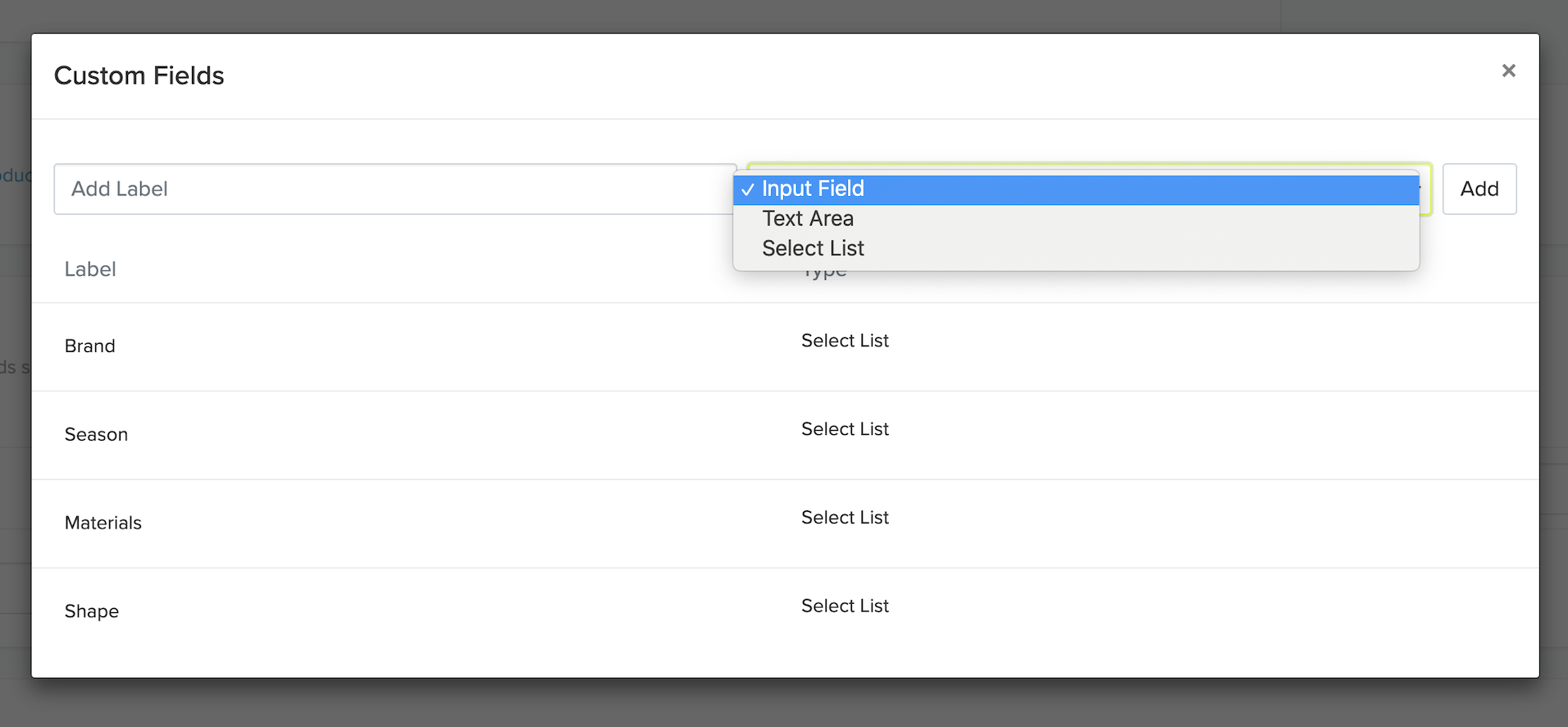Choose Text Area from the type list
The width and height of the screenshot is (1568, 727).
pos(808,219)
